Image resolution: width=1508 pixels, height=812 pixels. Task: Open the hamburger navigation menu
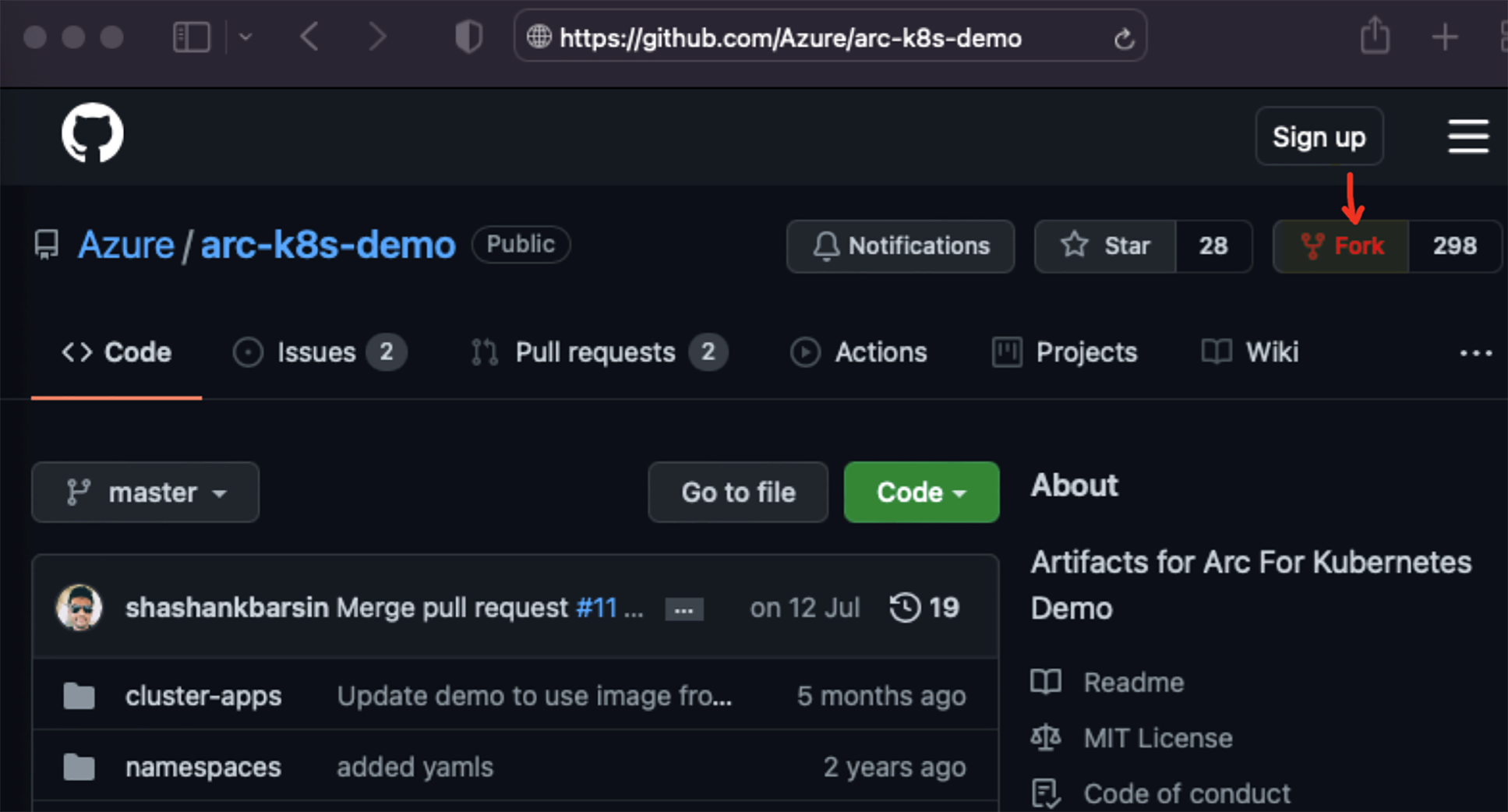[x=1468, y=136]
